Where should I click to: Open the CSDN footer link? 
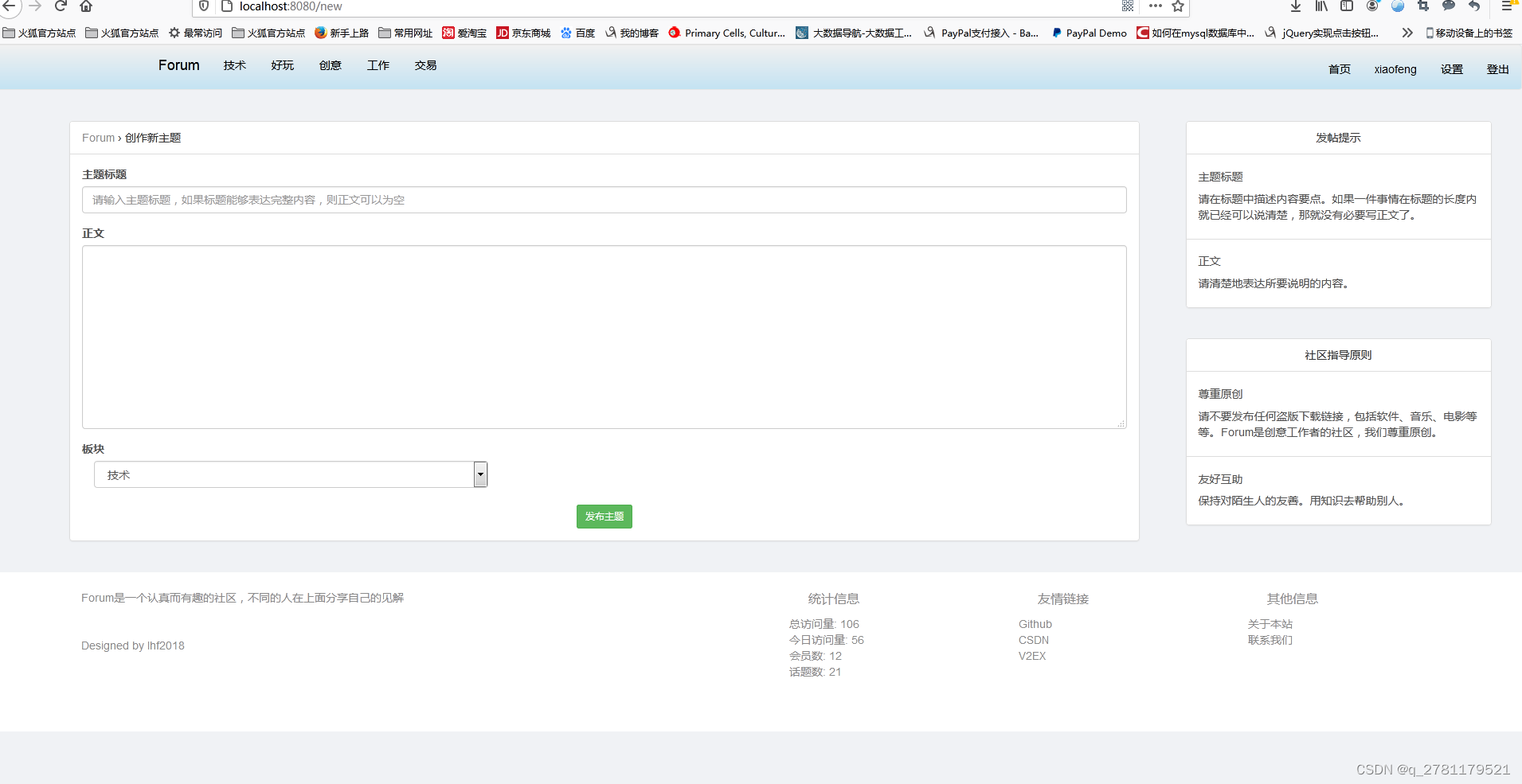[x=1034, y=640]
